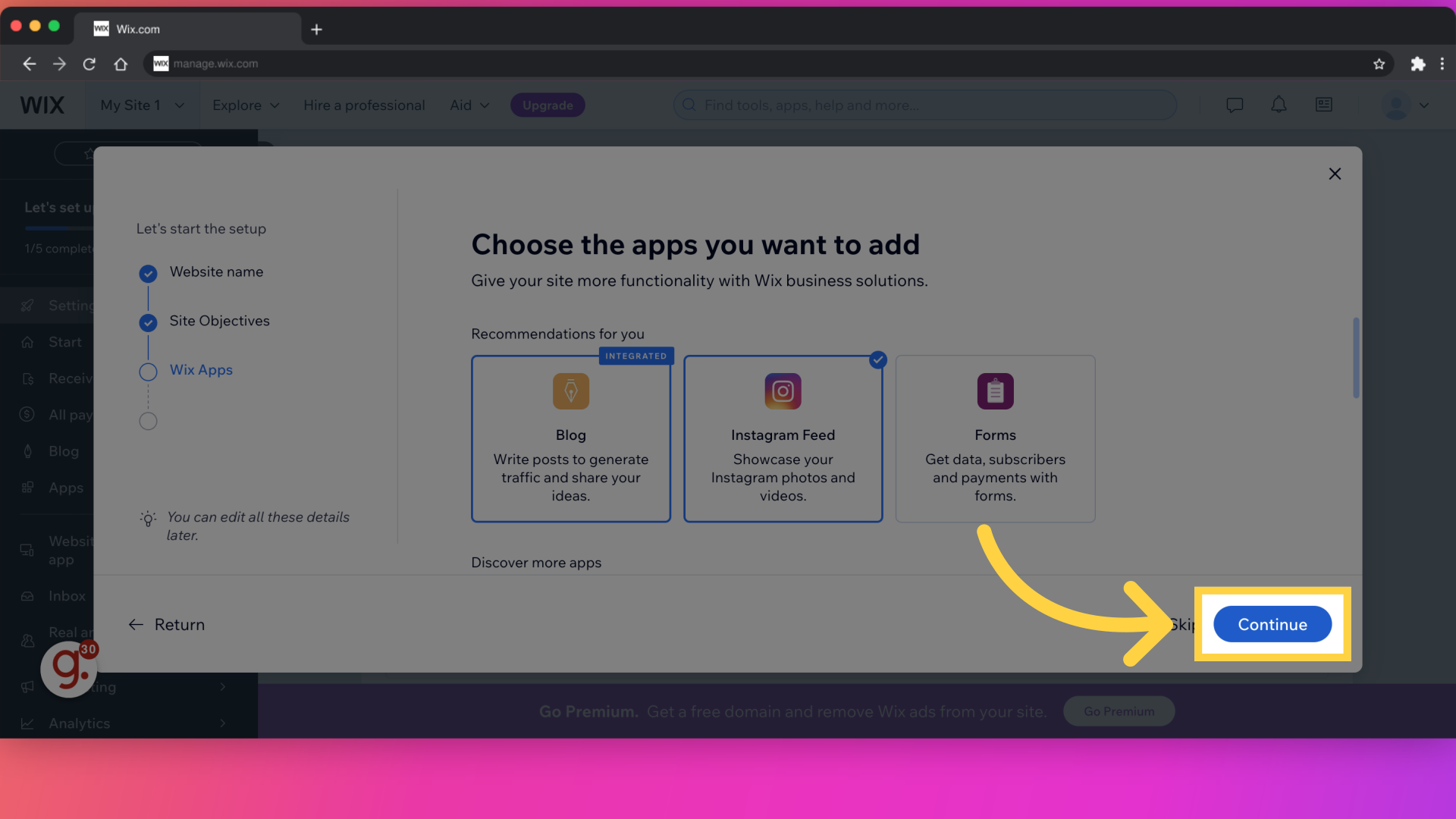Open the news feed icon
This screenshot has width=1456, height=819.
coord(1323,105)
